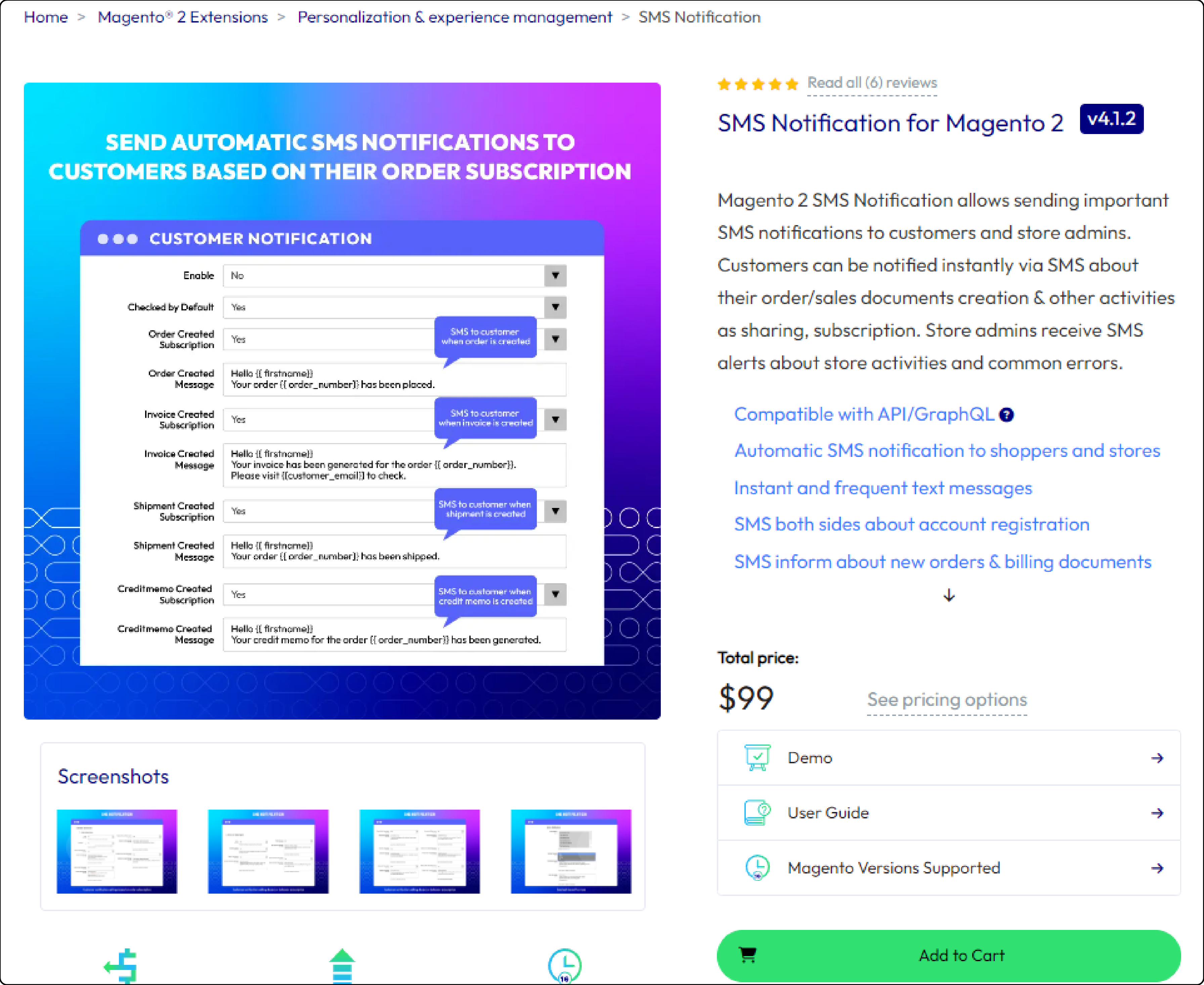This screenshot has width=1204, height=985.
Task: Open Checked by Default dropdown arrow
Action: coord(556,307)
